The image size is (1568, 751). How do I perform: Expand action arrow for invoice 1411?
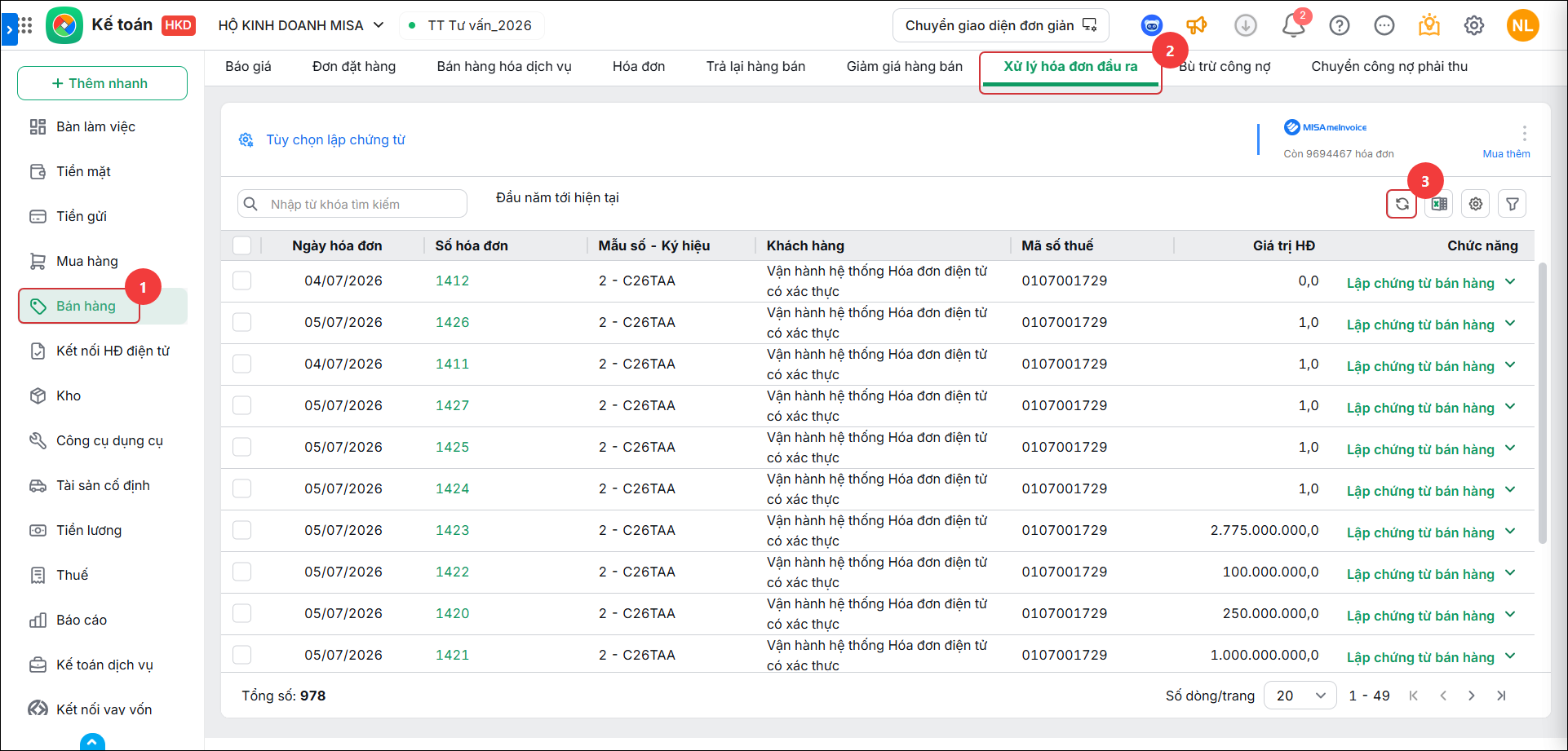tap(1510, 365)
